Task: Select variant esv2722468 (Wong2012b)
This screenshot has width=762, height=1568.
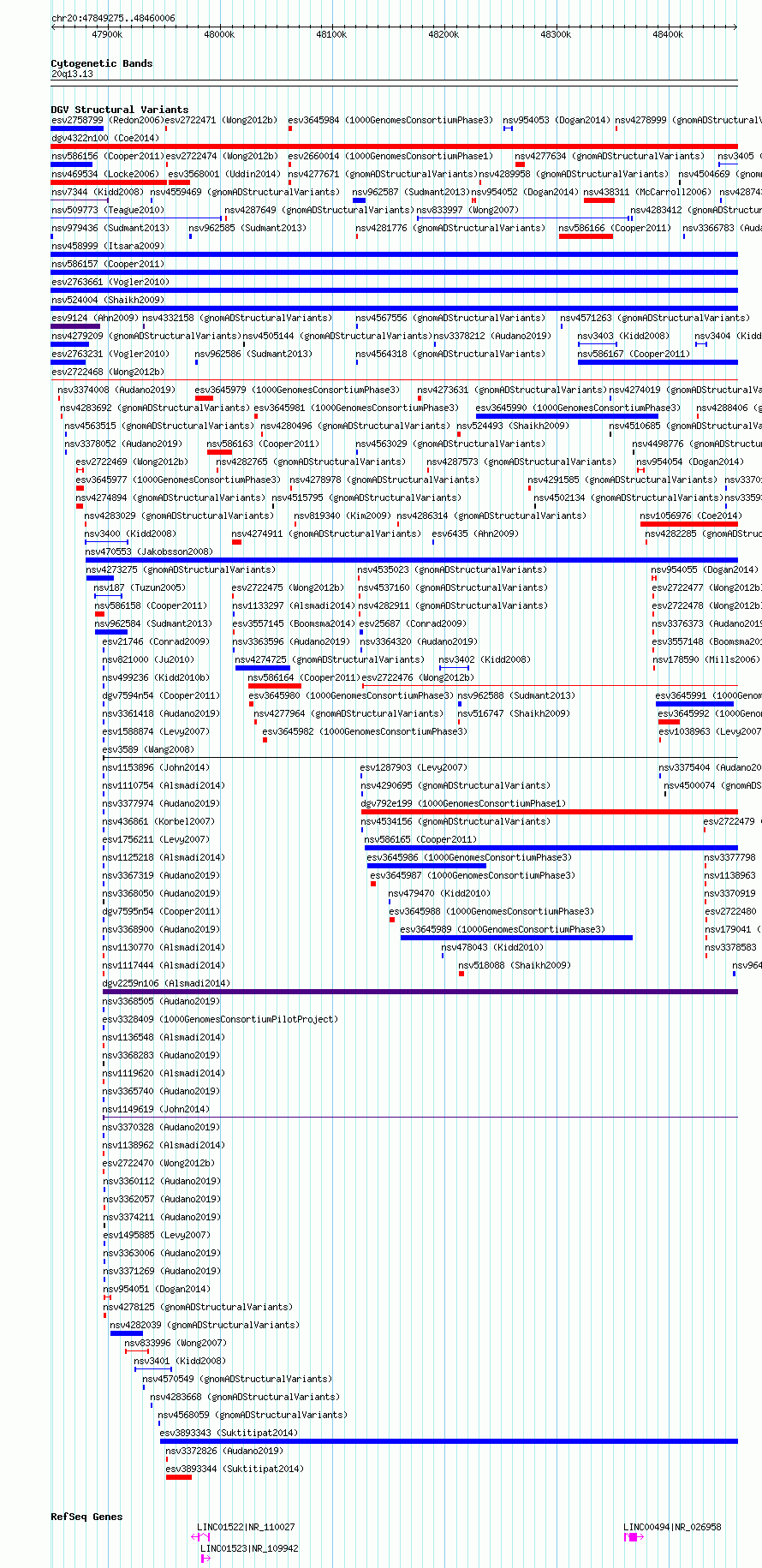Action: [x=108, y=372]
